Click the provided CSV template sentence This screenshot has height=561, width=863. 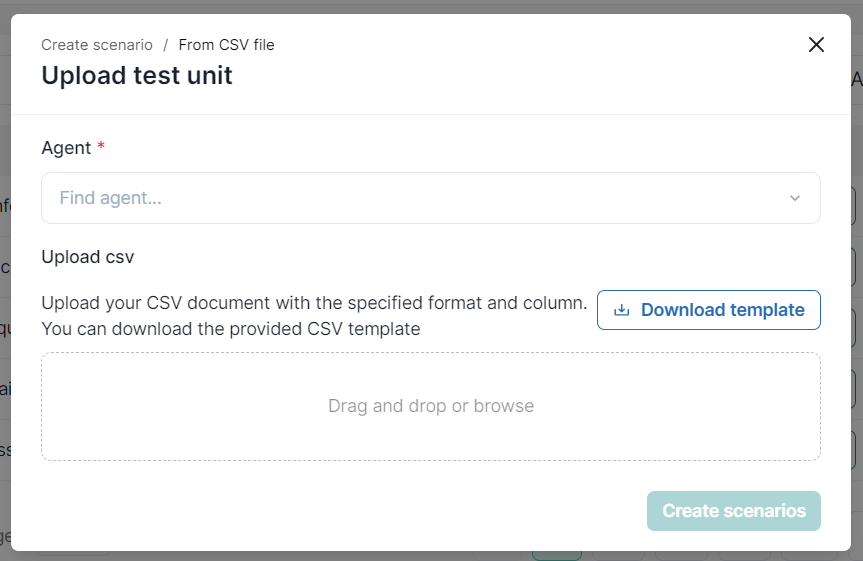231,328
